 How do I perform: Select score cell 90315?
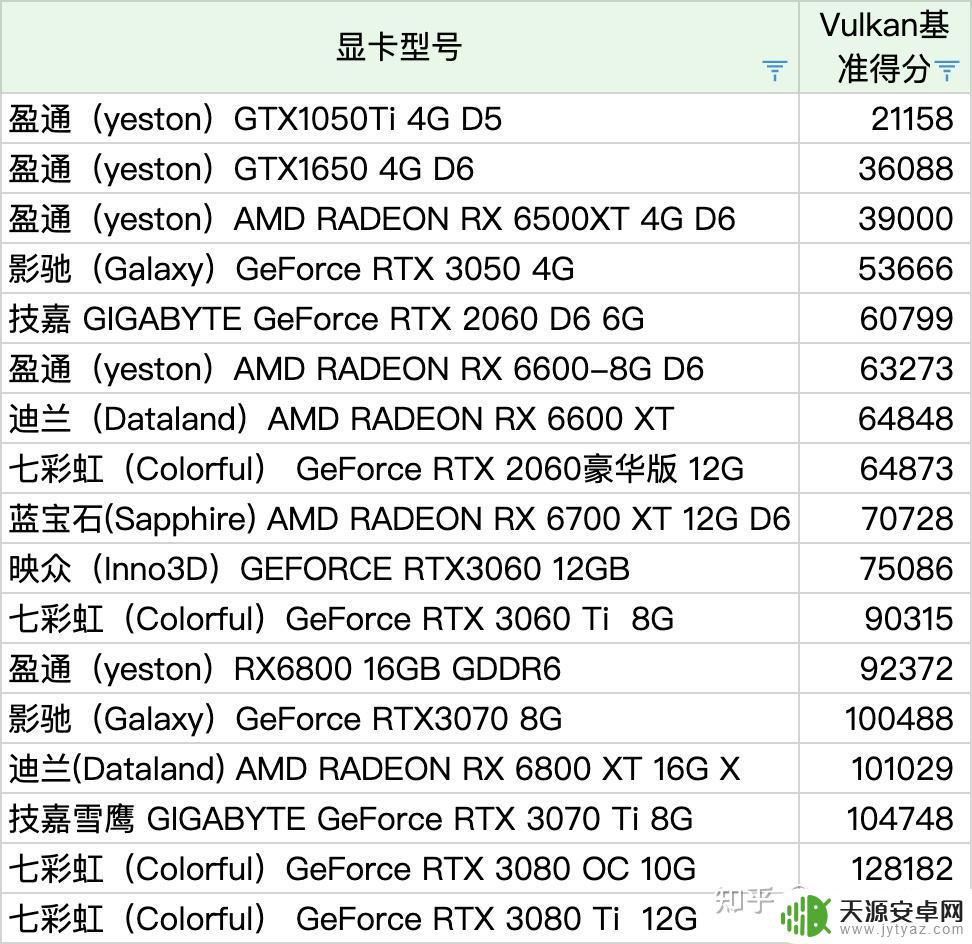point(885,619)
